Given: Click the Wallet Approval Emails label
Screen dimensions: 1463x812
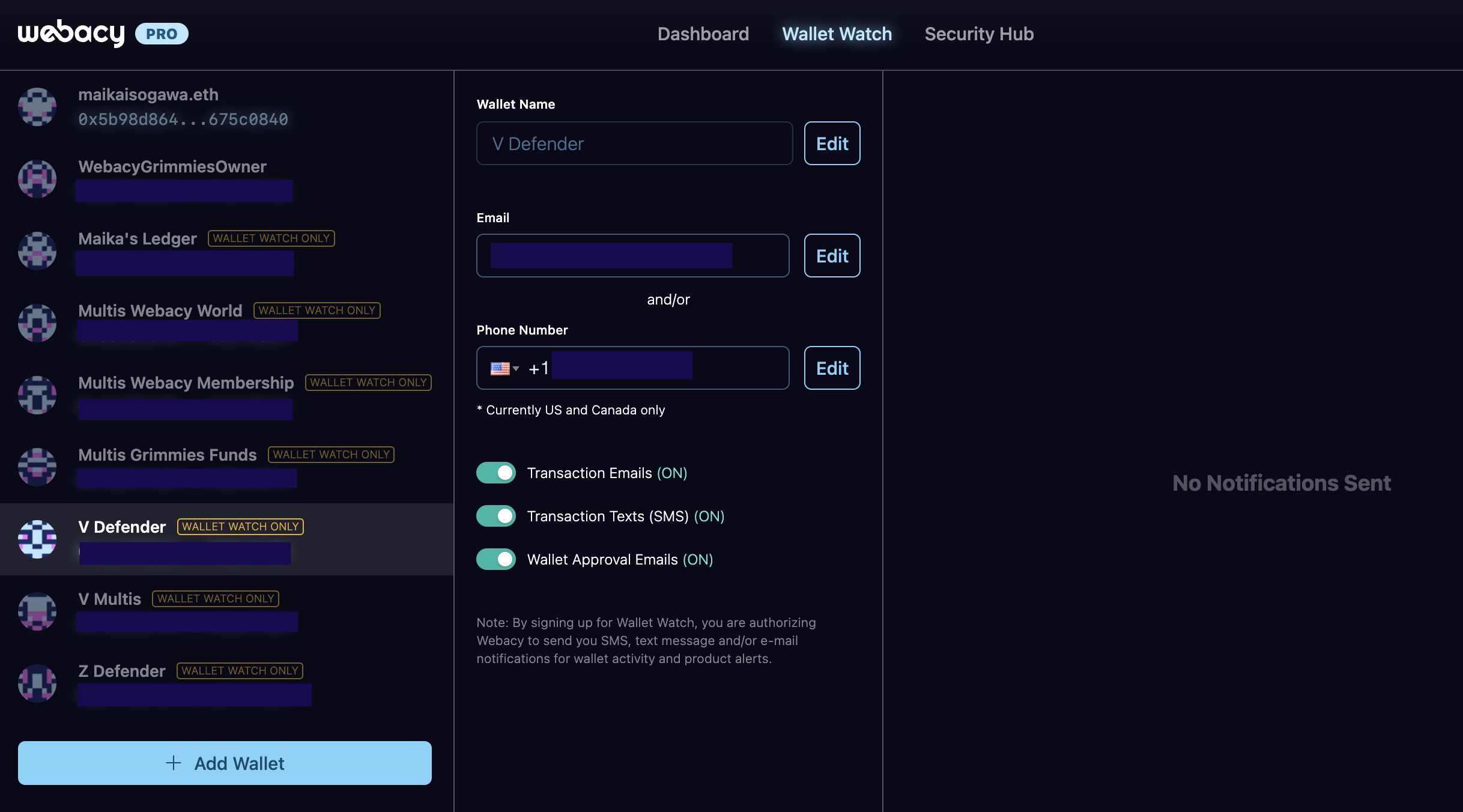Looking at the screenshot, I should click(620, 560).
